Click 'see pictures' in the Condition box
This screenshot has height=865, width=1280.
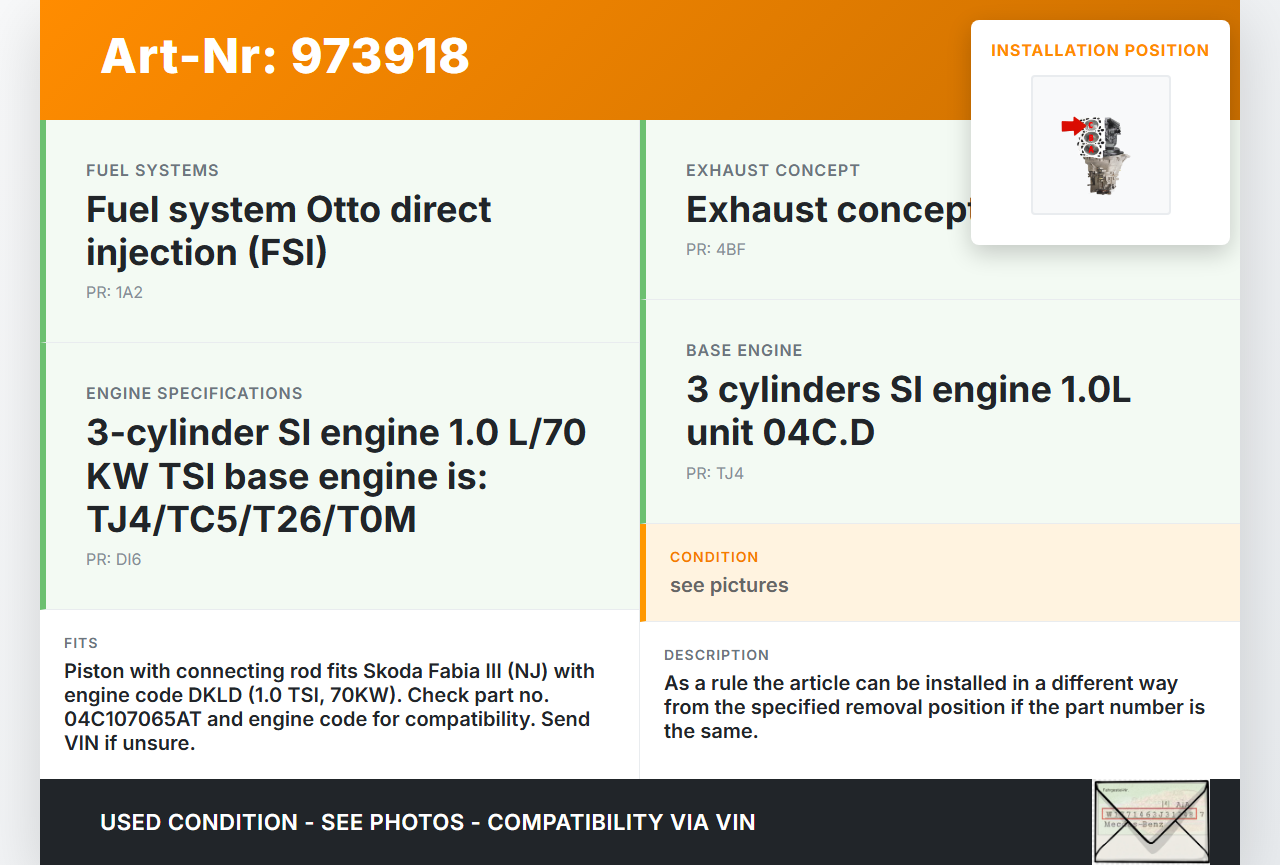click(729, 585)
